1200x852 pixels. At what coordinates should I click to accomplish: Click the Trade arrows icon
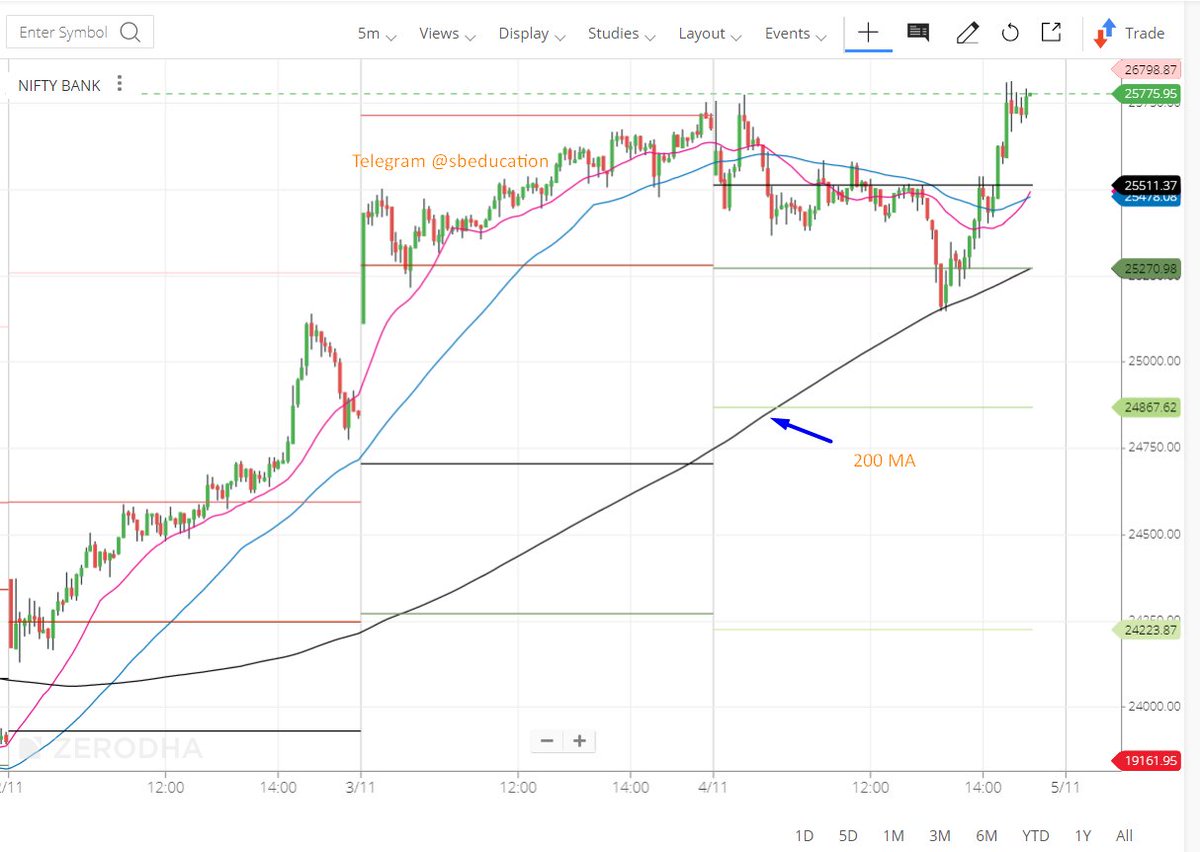tap(1104, 33)
